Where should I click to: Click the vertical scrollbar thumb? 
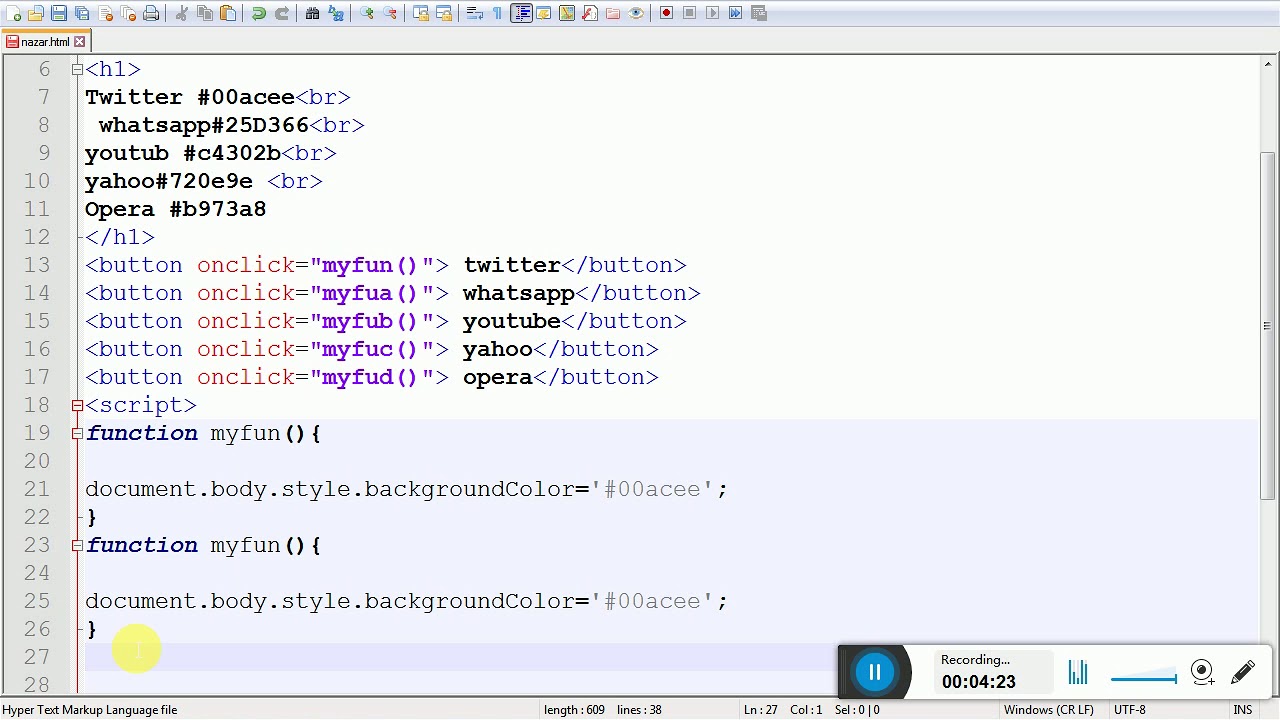[x=1268, y=325]
